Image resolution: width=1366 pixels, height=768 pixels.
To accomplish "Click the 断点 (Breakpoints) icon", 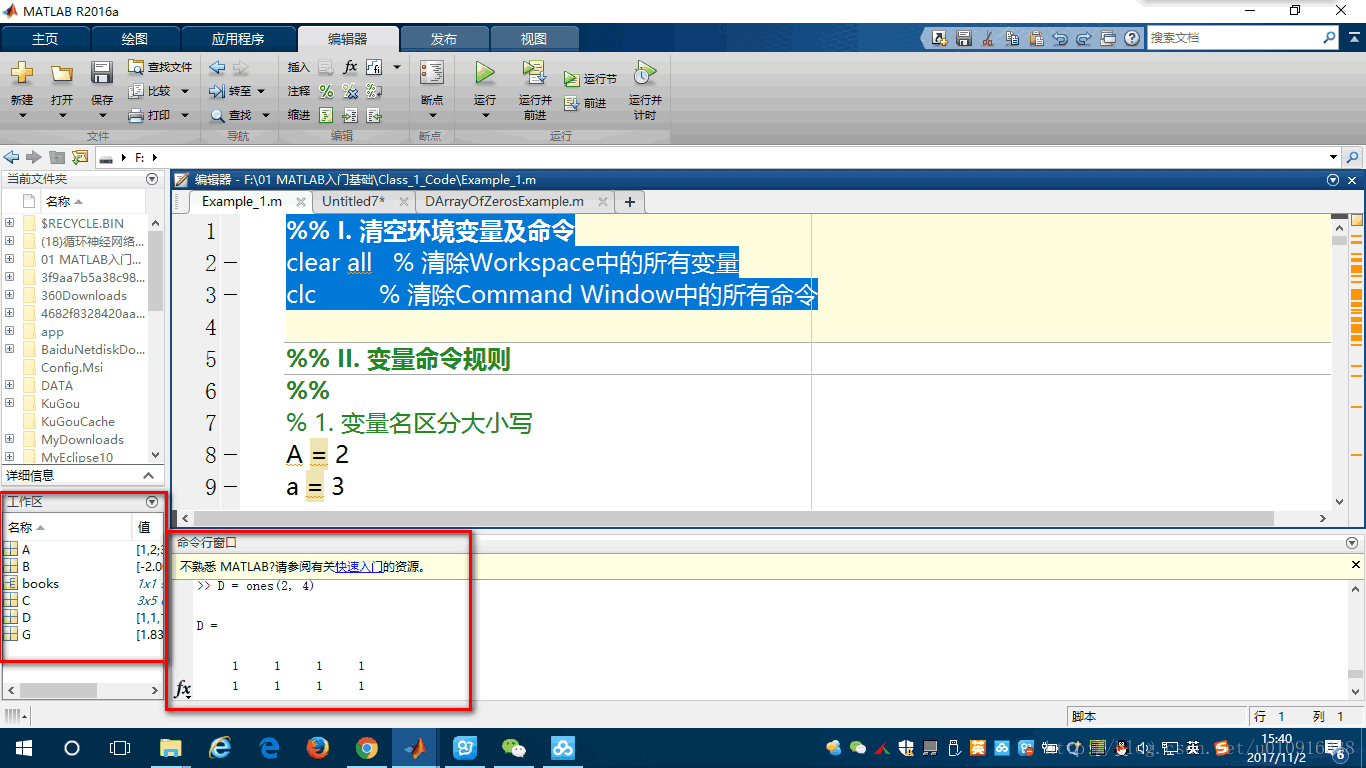I will click(x=432, y=73).
